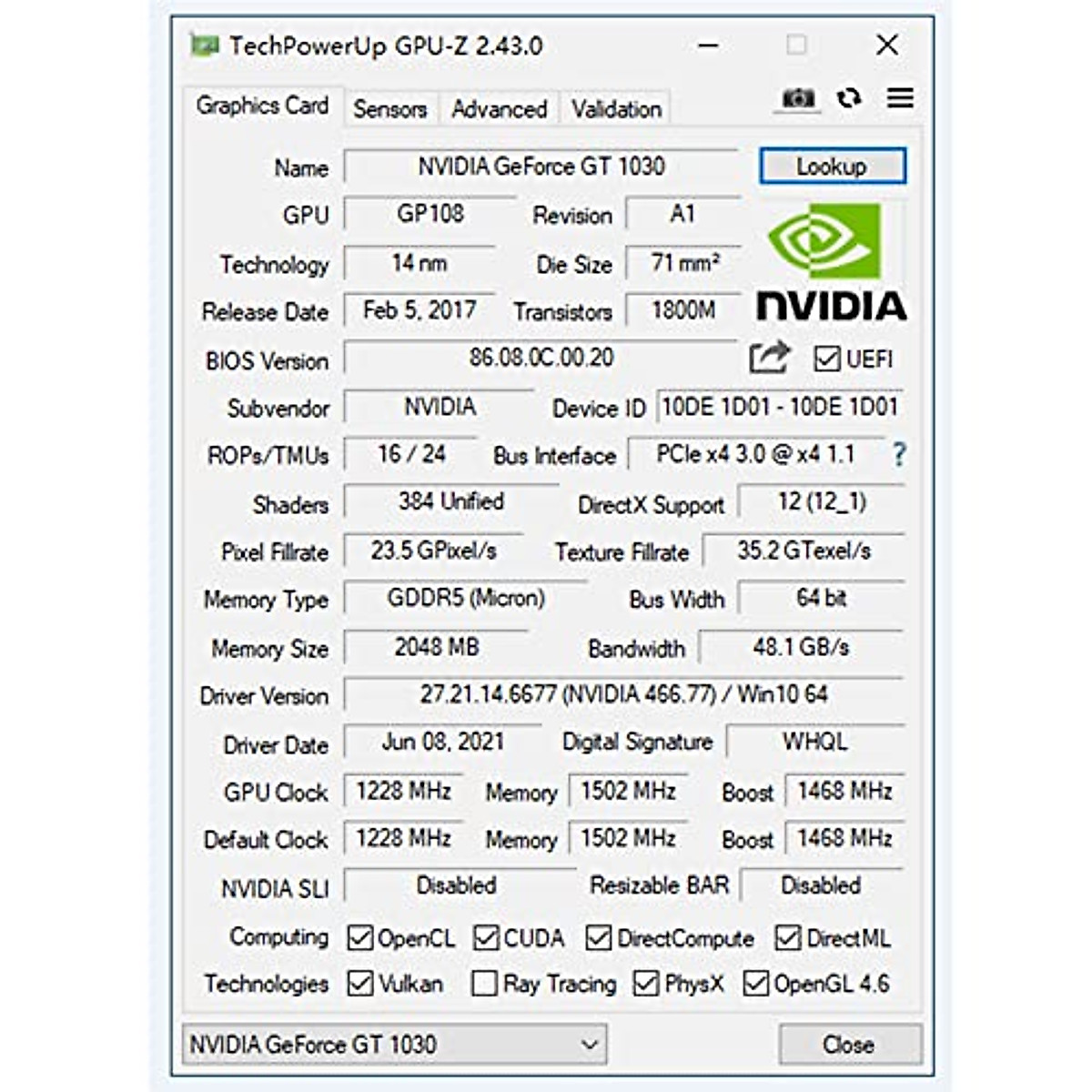
Task: Toggle the PhysX checkbox
Action: [x=647, y=984]
